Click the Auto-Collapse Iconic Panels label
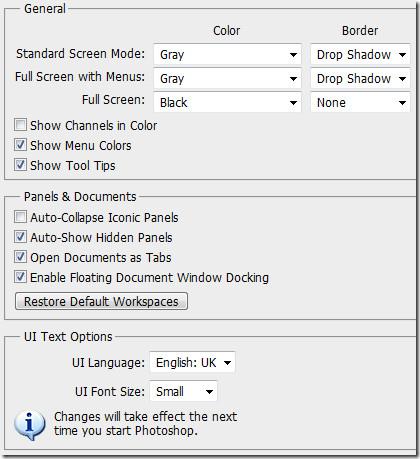Screen dimensions: 420x459 point(104,218)
